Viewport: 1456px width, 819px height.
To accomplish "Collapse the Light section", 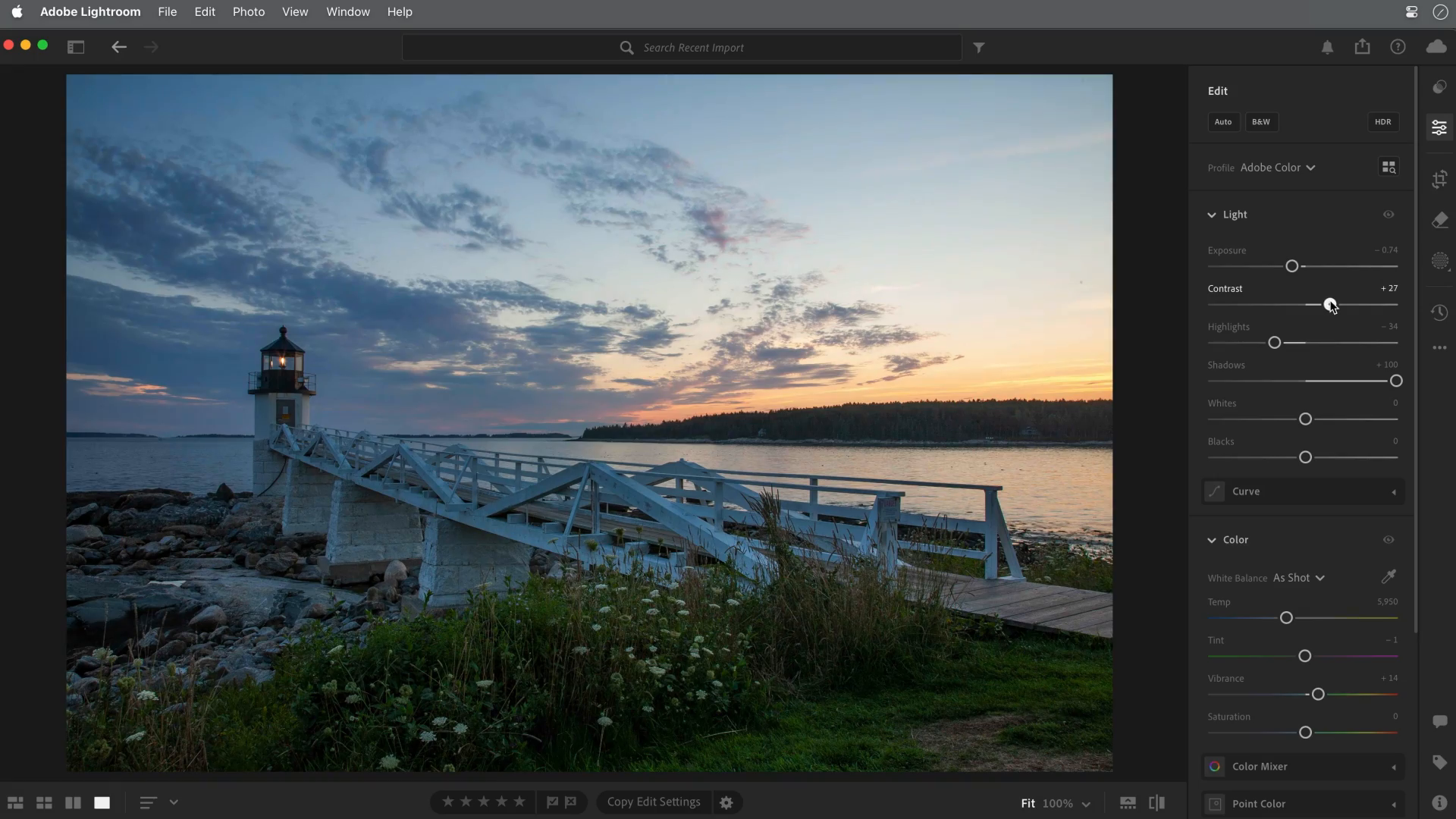I will coord(1212,215).
